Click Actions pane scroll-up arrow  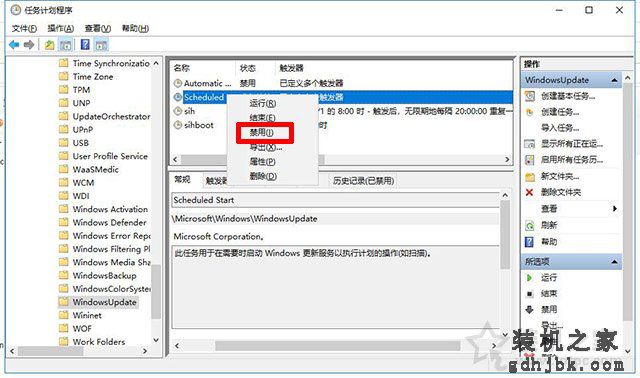pyautogui.click(x=627, y=78)
